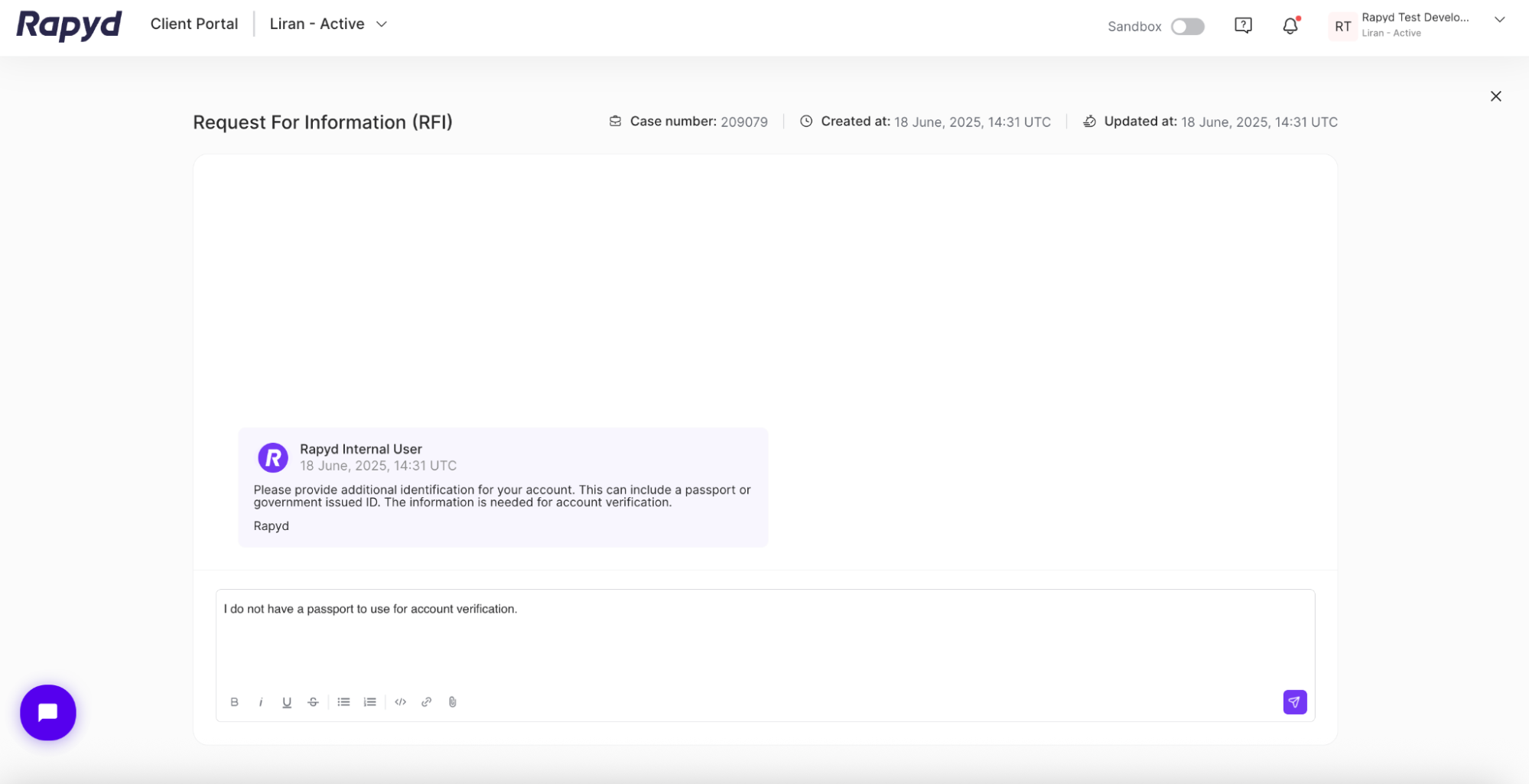Go to the Client Portal

(x=194, y=24)
